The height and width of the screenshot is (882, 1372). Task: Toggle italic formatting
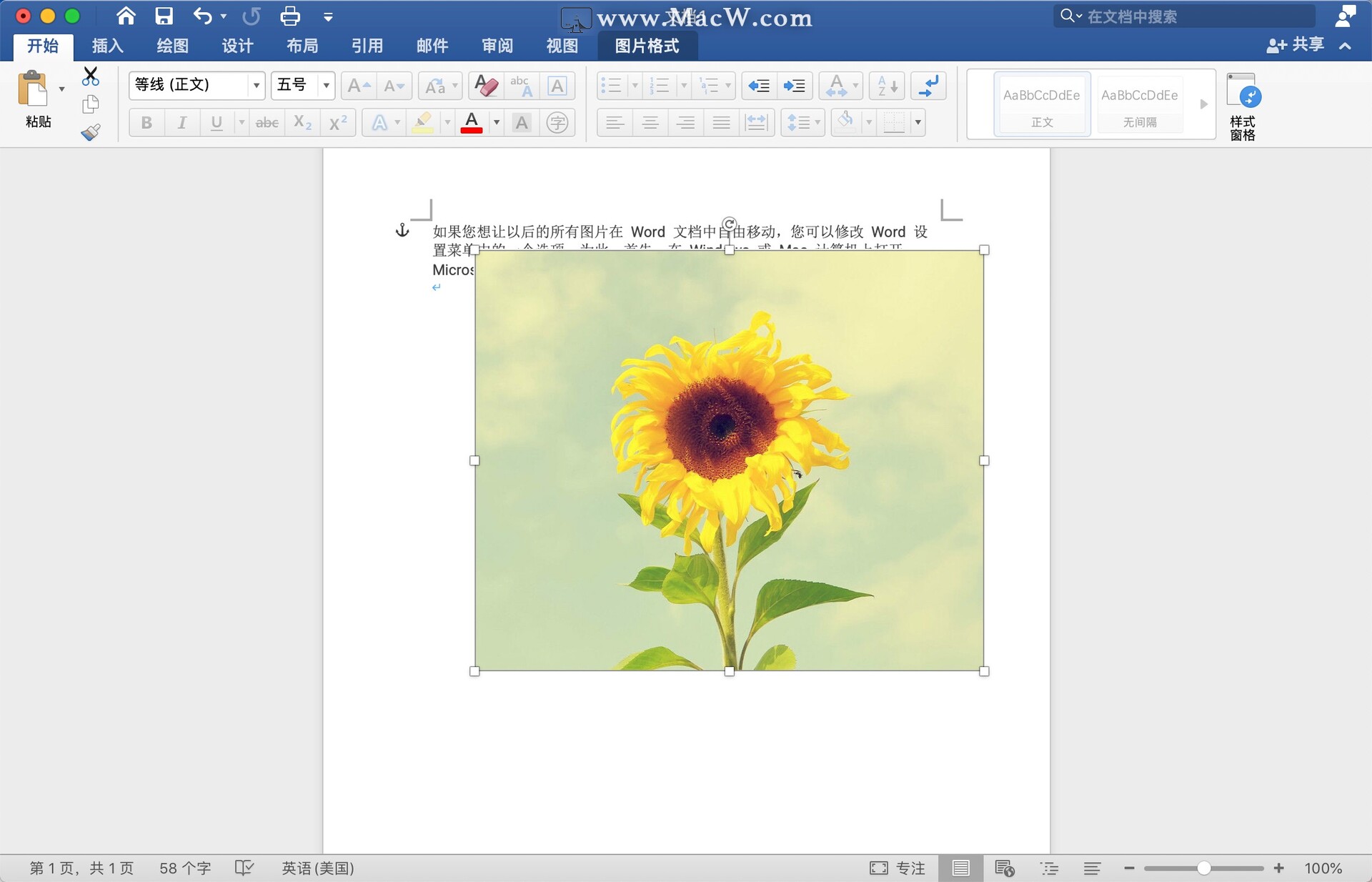pyautogui.click(x=182, y=123)
